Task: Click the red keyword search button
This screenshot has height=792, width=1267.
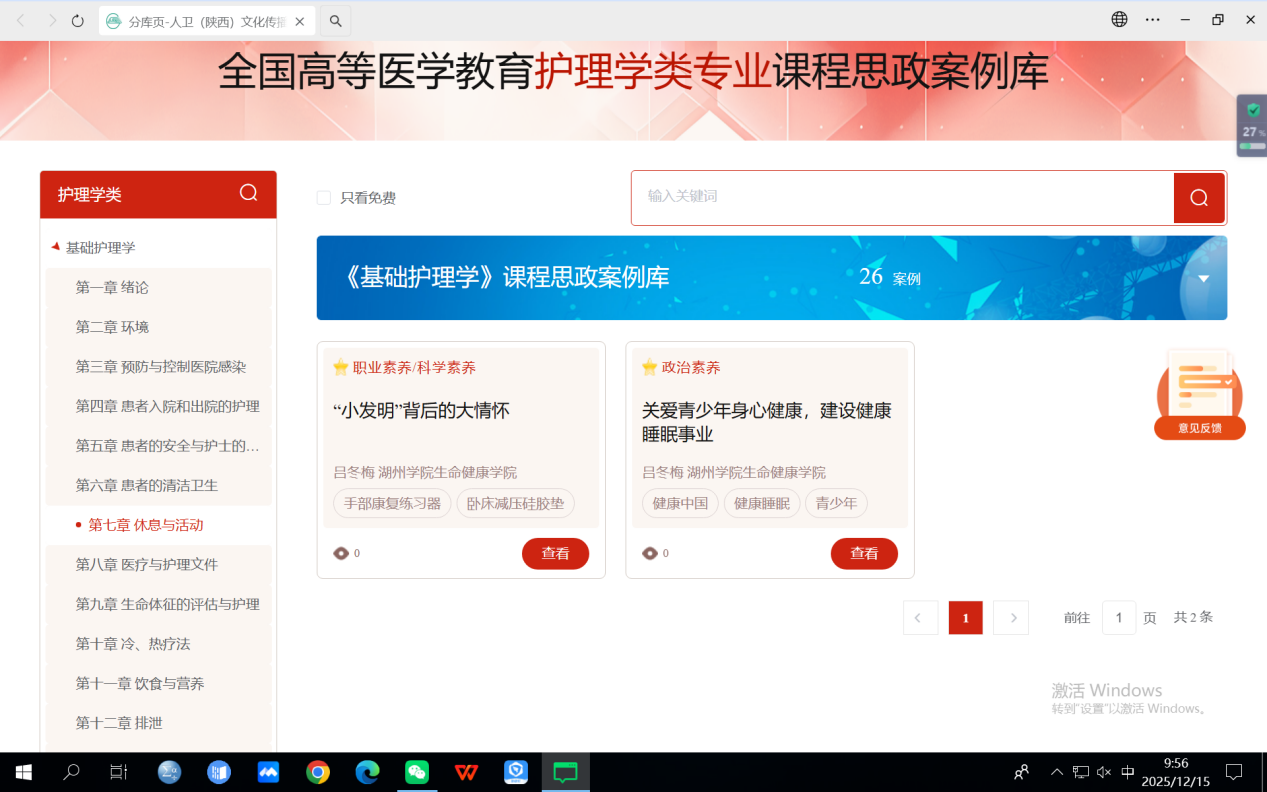Action: (1199, 198)
